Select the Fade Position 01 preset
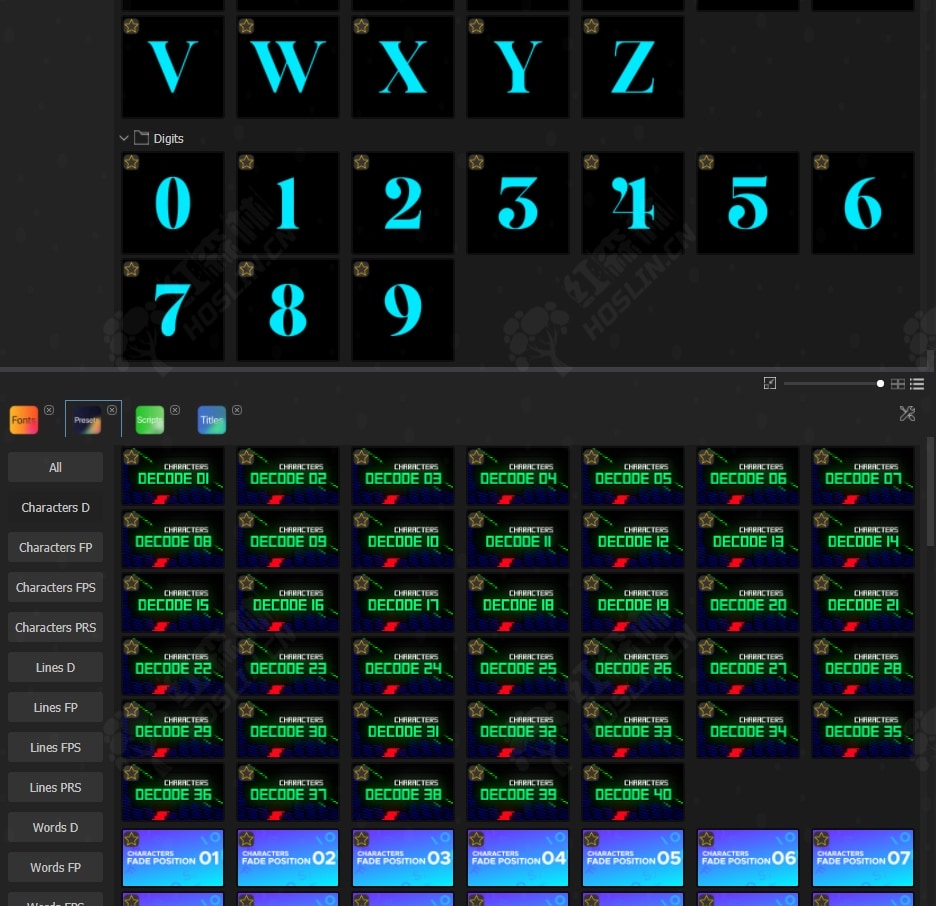The image size is (936, 906). pyautogui.click(x=173, y=858)
